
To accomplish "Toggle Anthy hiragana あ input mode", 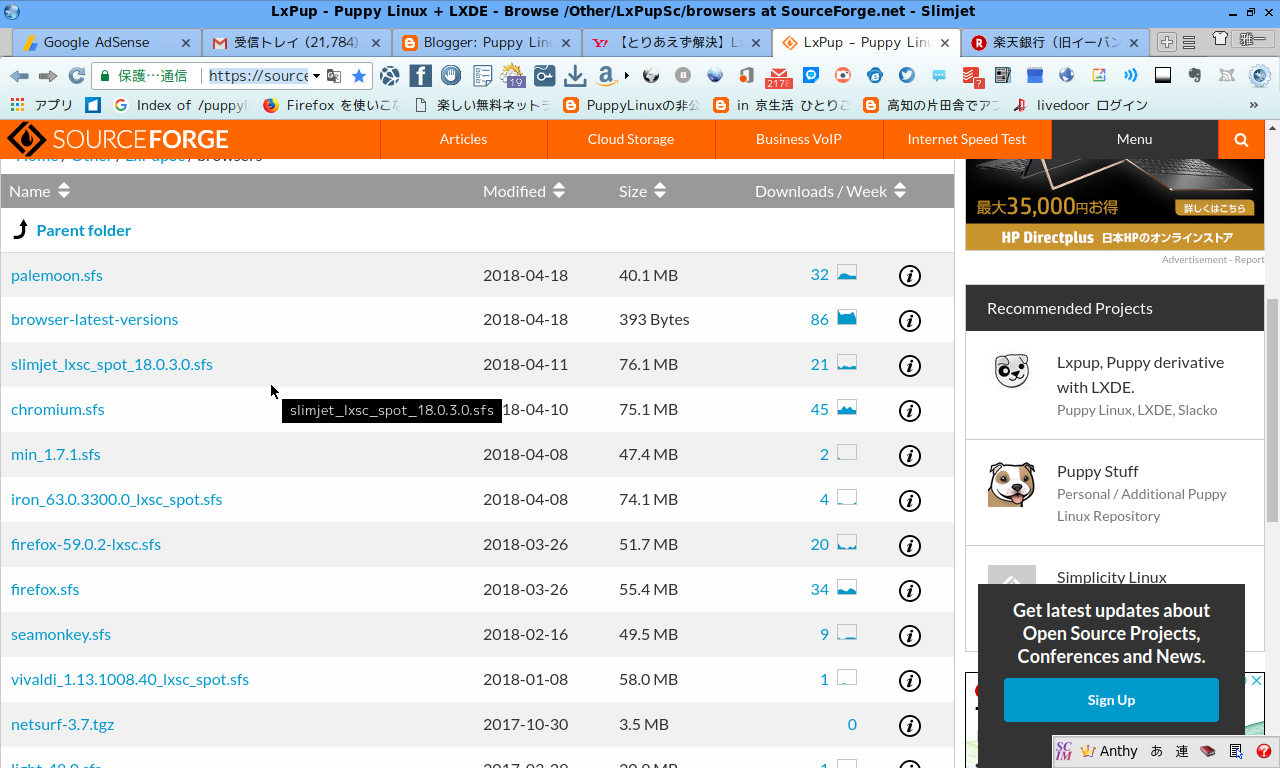I will 1155,750.
